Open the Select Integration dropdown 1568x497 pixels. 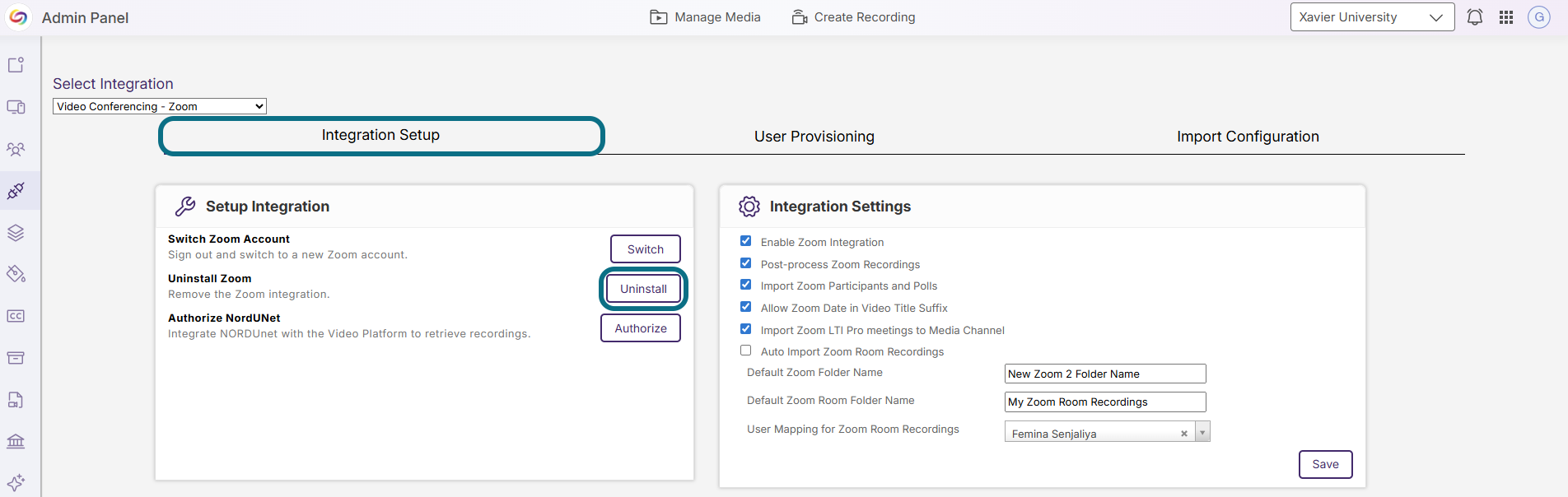[x=160, y=106]
